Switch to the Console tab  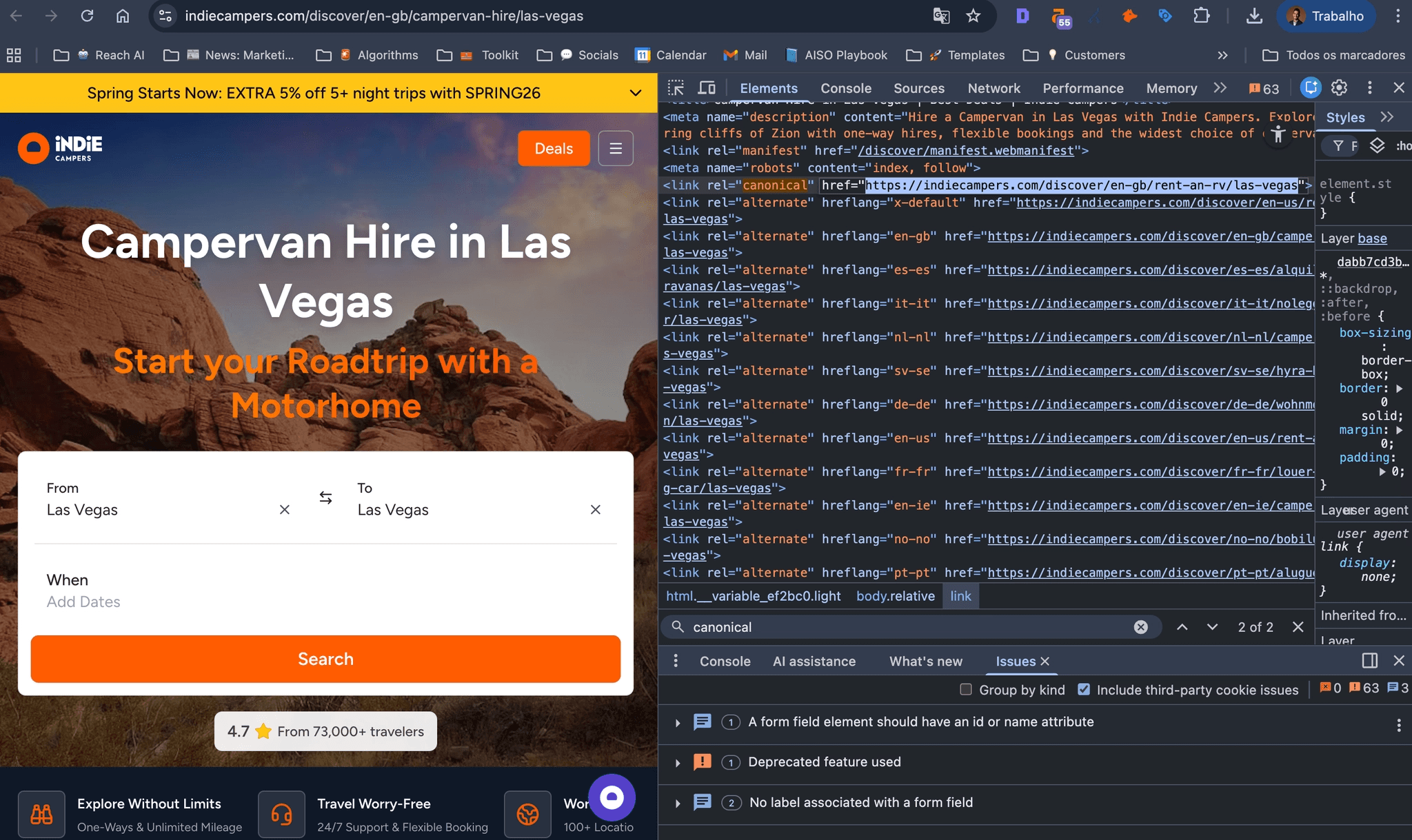point(846,88)
